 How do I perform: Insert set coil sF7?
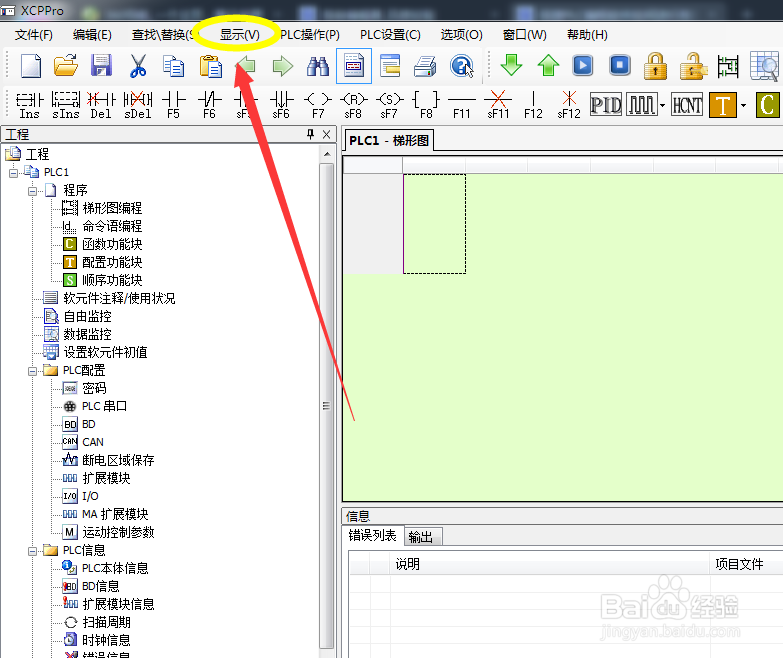tap(389, 105)
